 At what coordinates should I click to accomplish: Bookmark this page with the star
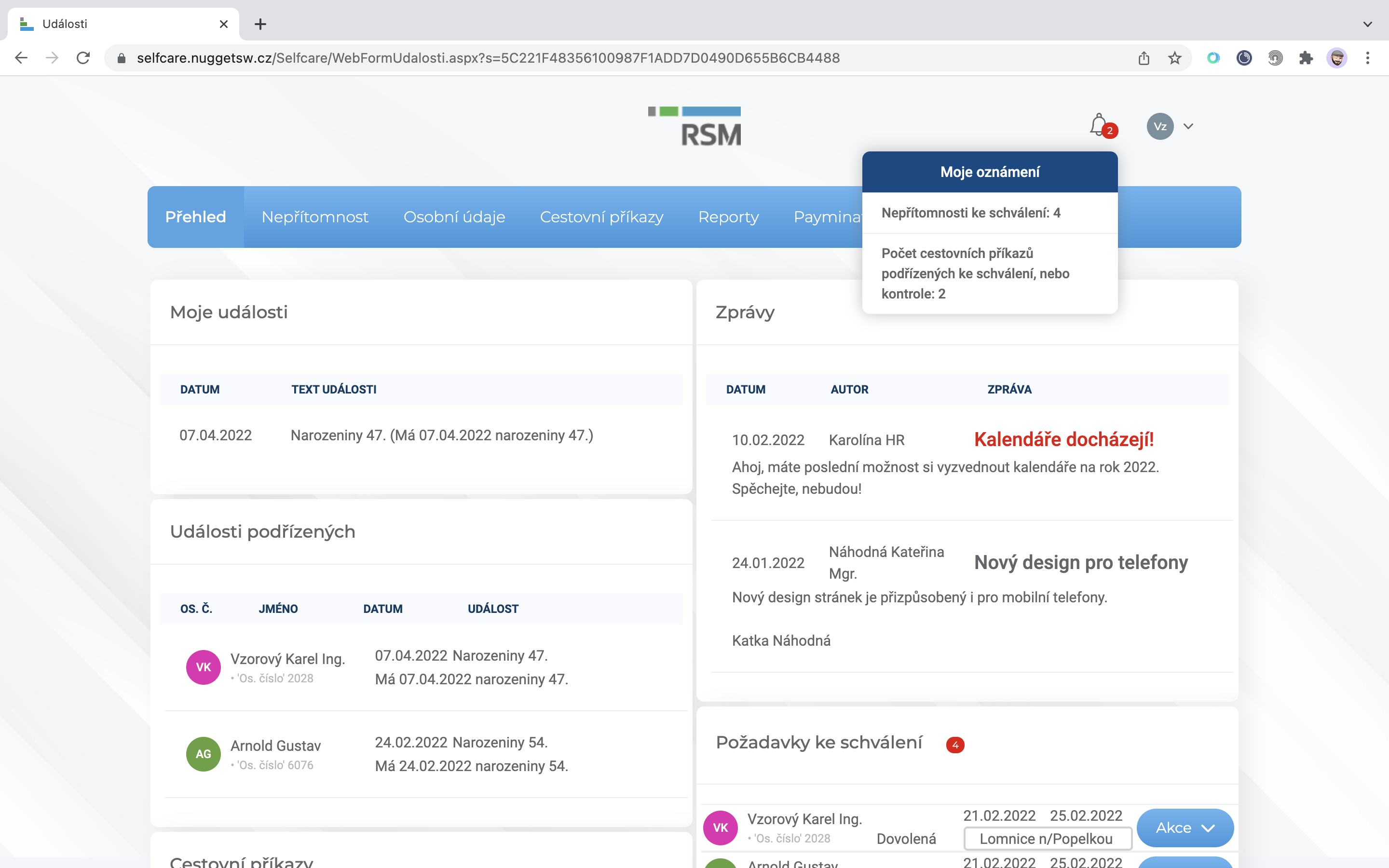1174,58
